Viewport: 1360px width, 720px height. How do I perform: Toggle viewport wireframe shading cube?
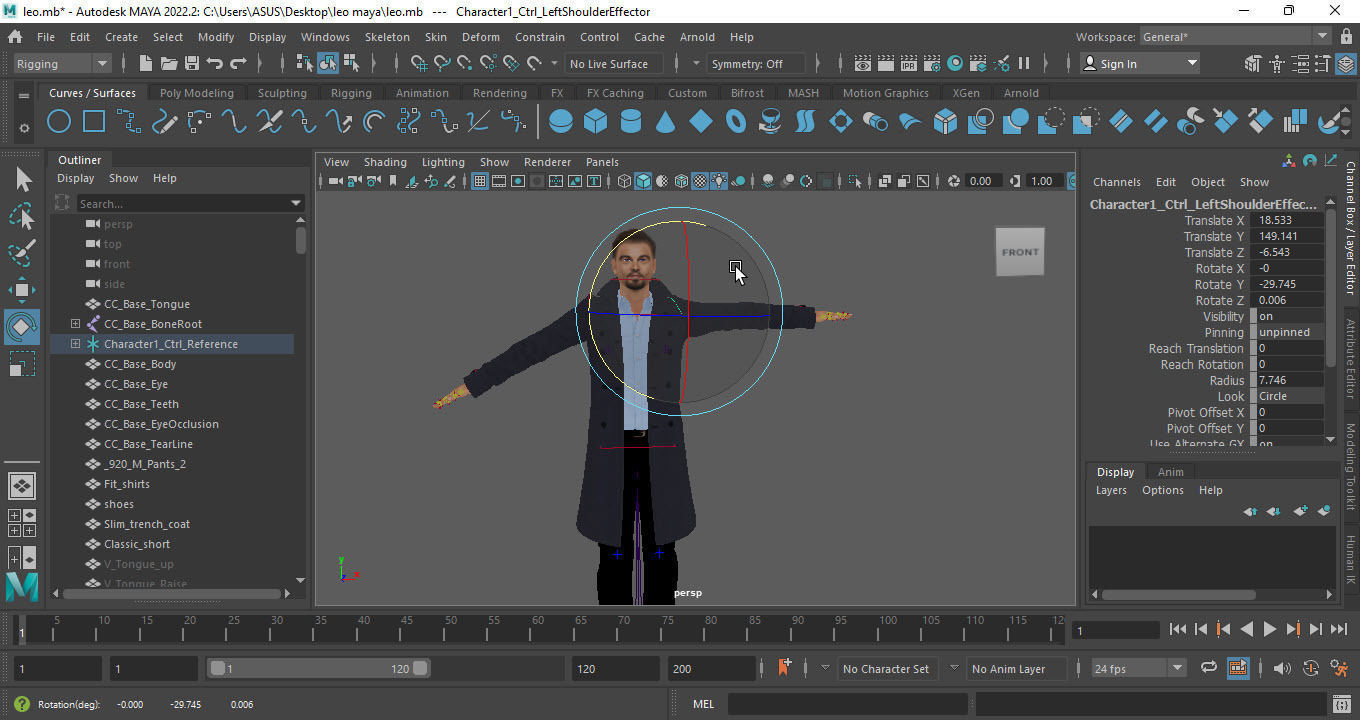(x=624, y=181)
